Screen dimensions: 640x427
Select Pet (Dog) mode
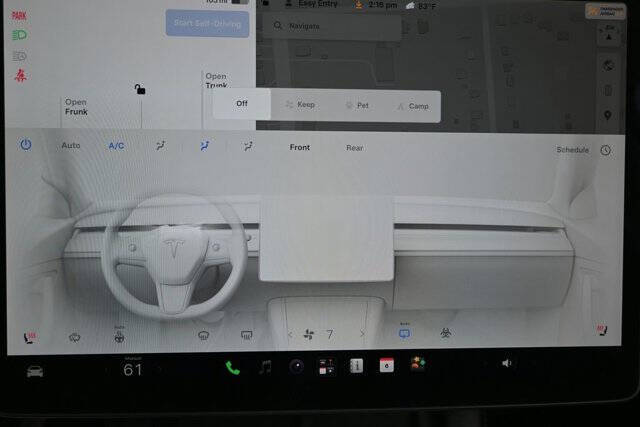coord(357,105)
